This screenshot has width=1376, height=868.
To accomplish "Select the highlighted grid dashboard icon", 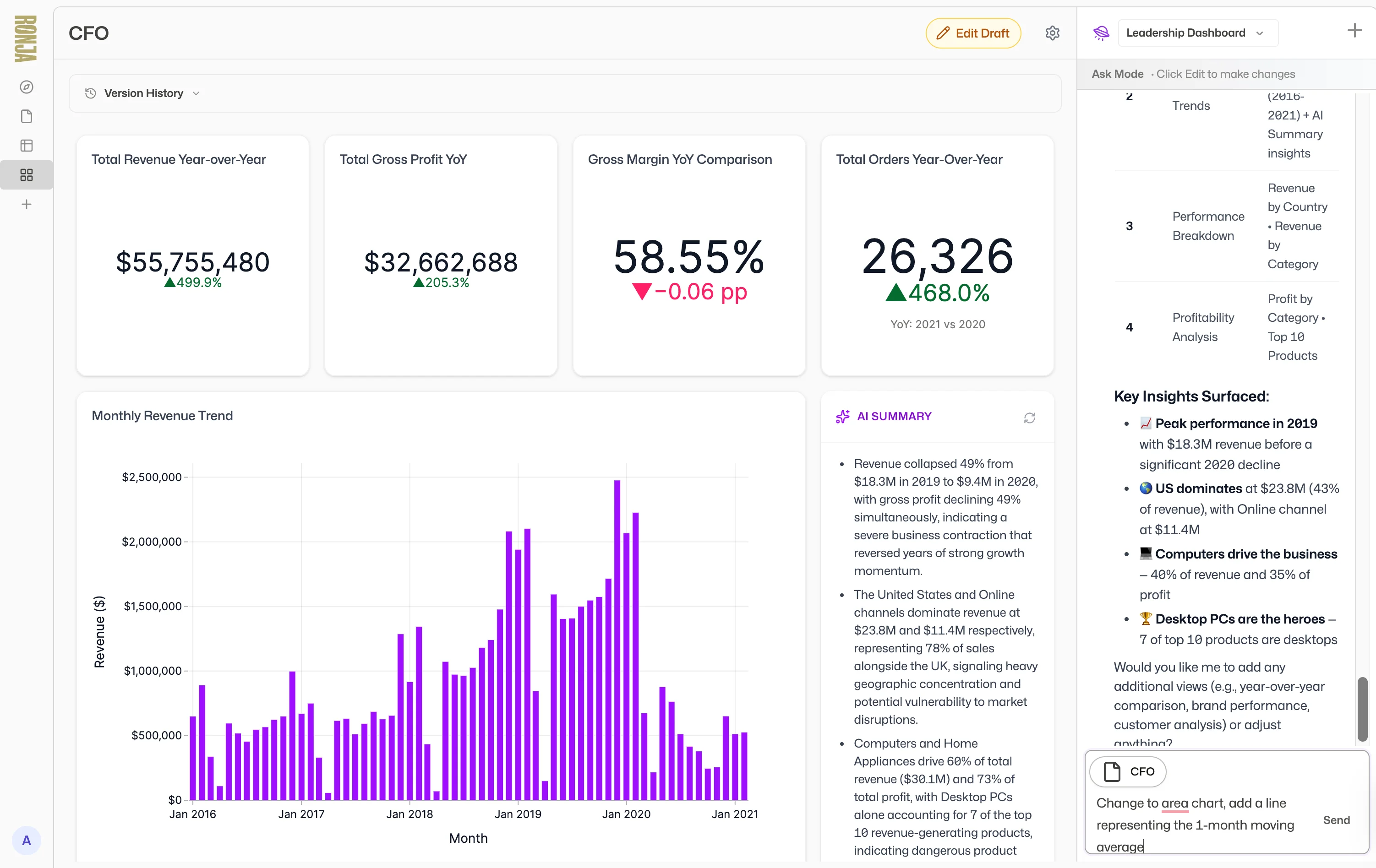I will [x=26, y=175].
